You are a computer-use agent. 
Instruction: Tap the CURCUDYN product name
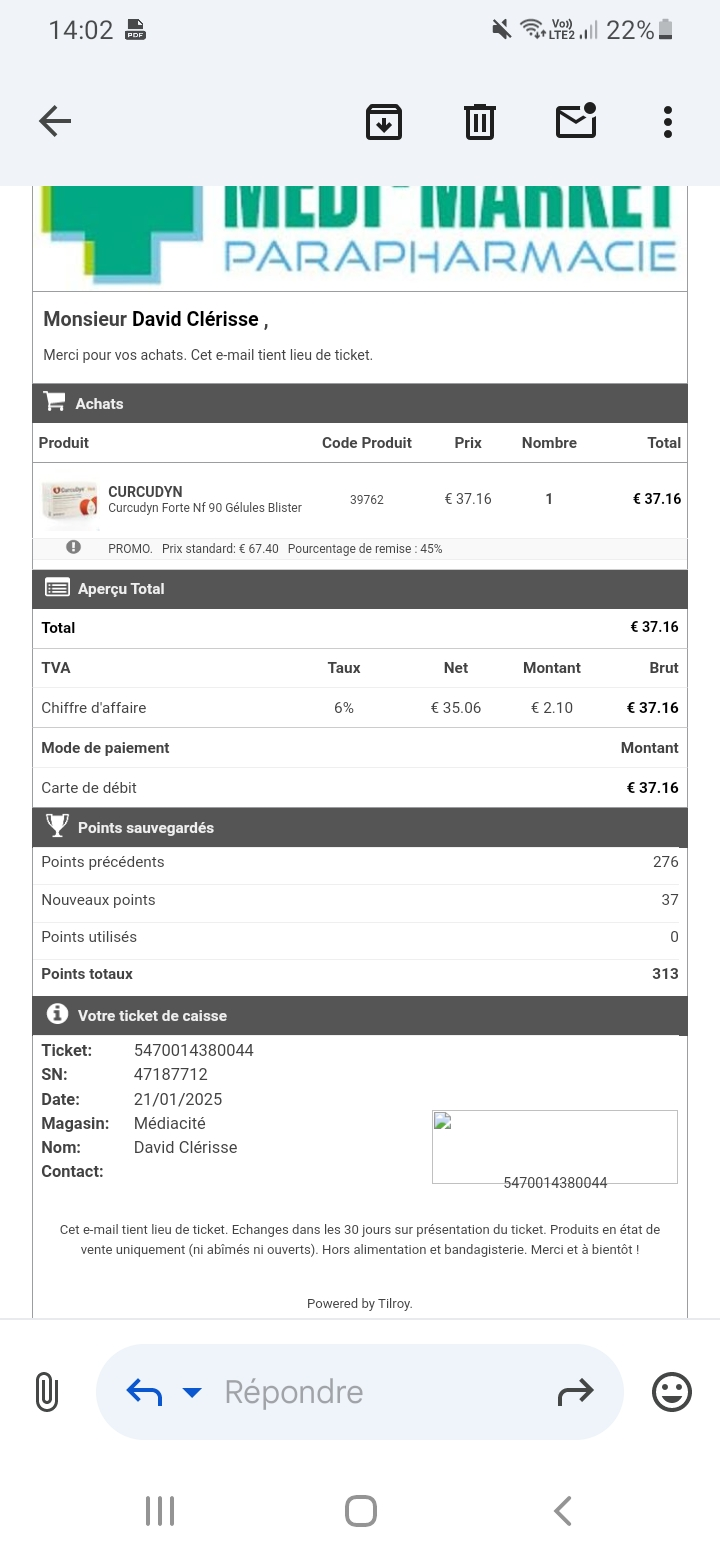coord(145,491)
